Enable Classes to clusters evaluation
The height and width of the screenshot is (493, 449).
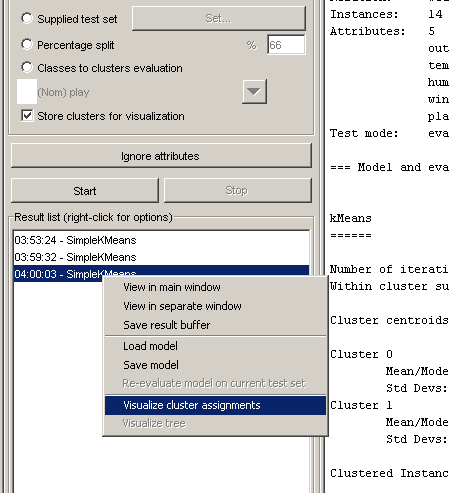(27, 68)
